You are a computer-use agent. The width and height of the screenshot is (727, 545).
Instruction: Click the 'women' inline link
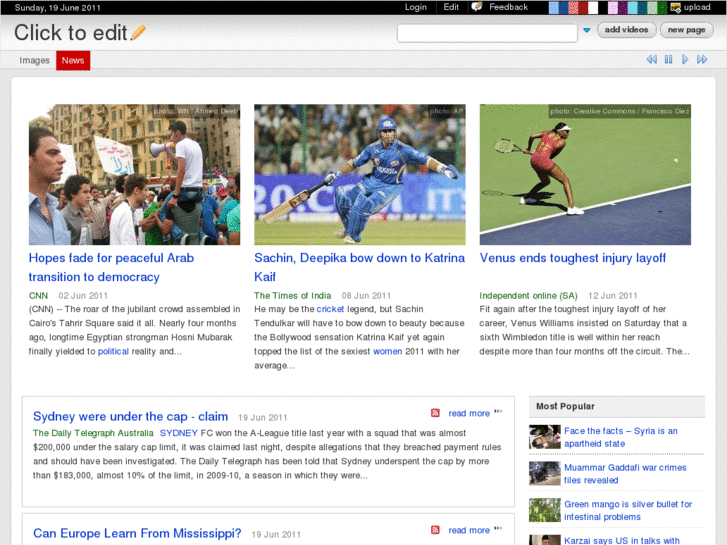pos(388,351)
